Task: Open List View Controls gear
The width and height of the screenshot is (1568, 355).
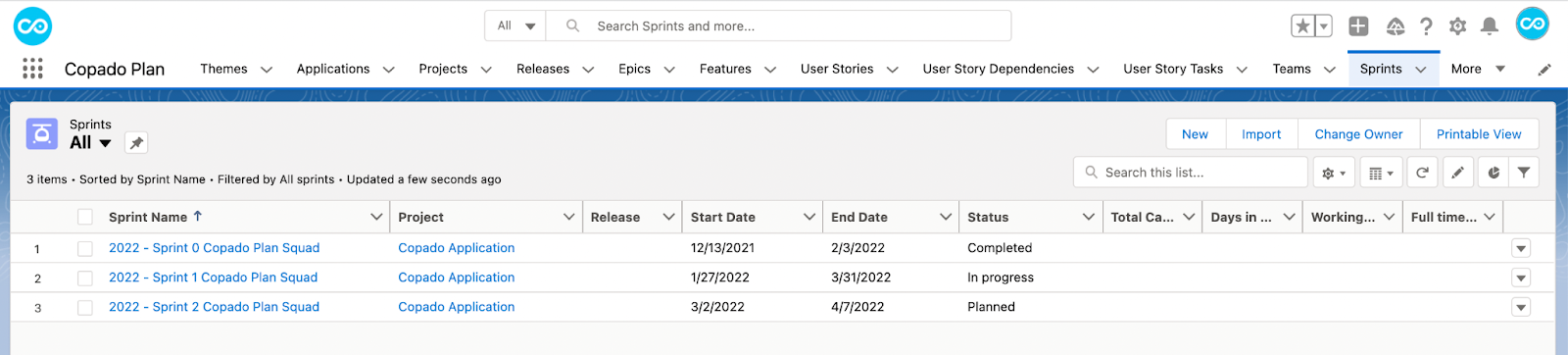Action: click(1334, 173)
